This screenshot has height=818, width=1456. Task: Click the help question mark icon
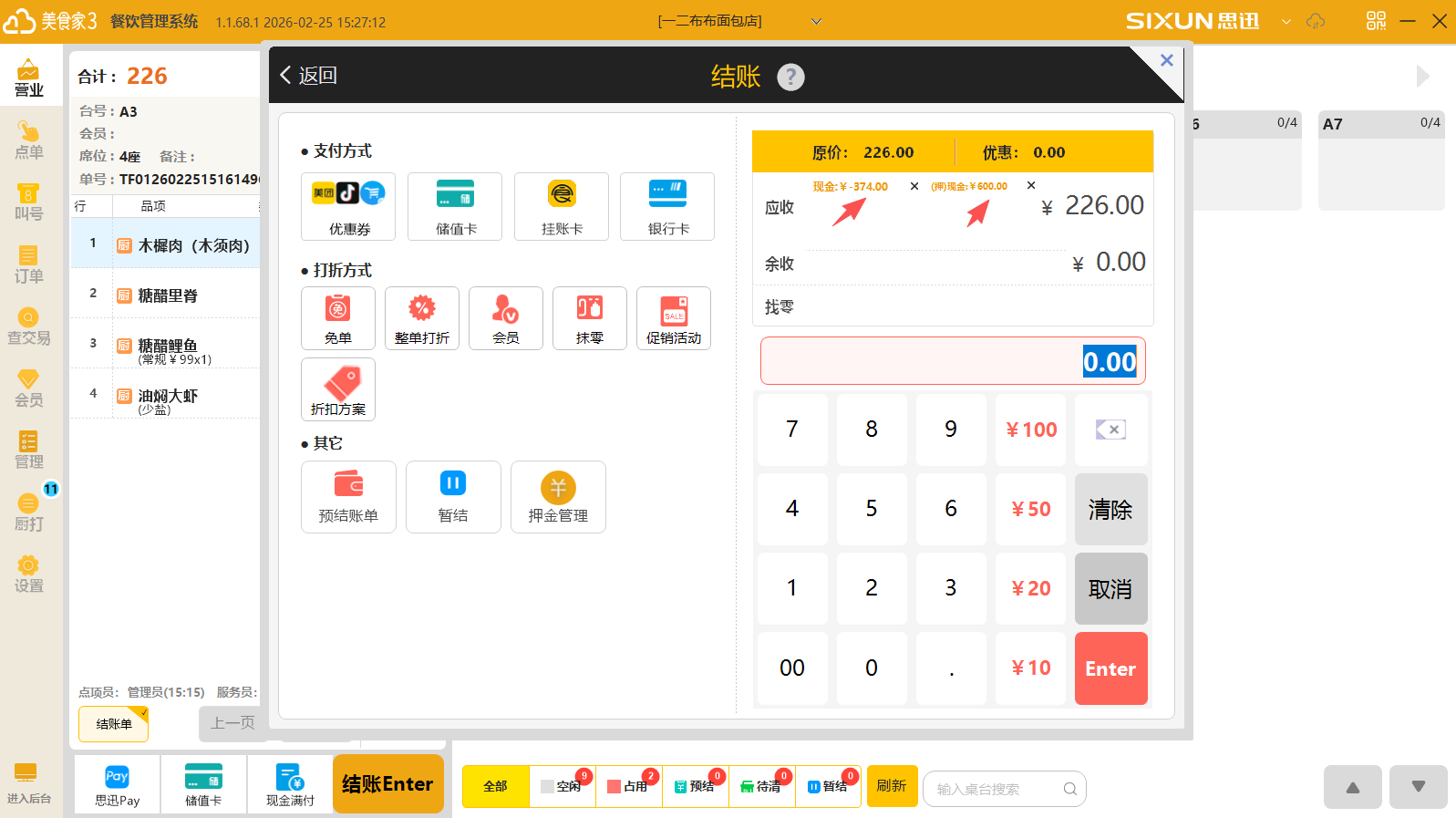(790, 77)
